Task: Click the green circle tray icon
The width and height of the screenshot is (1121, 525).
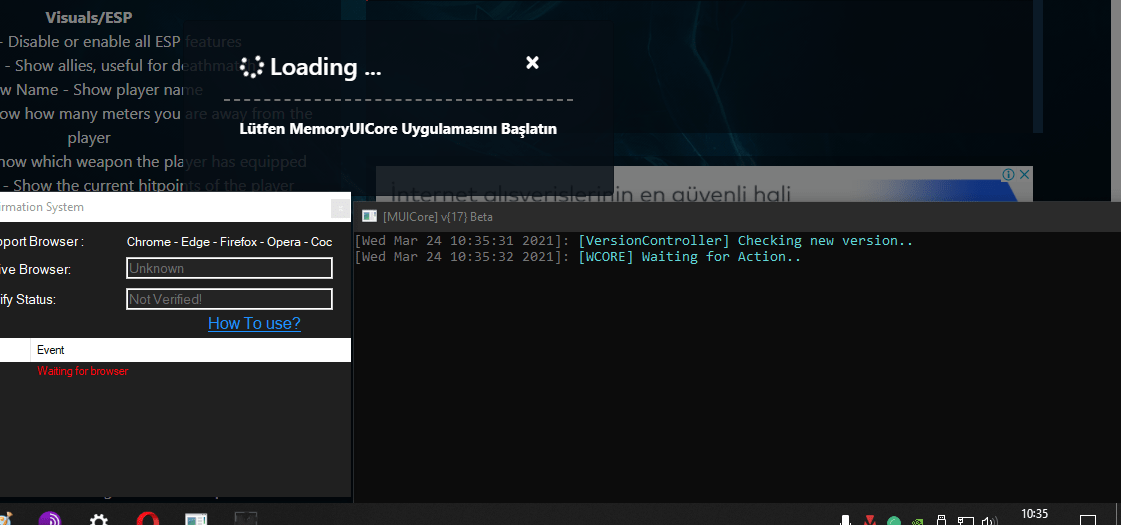Action: tap(894, 521)
